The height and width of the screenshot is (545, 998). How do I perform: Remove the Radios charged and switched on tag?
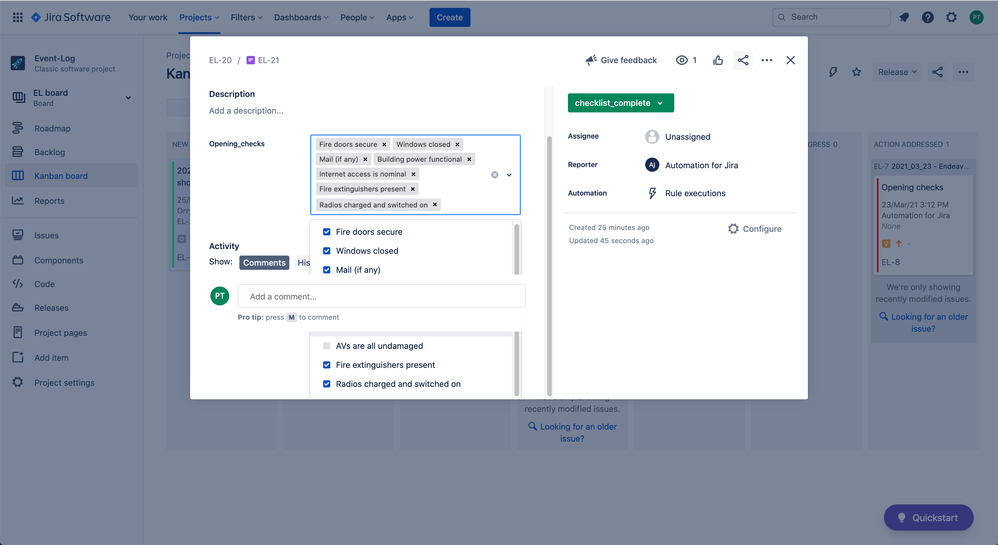435,204
